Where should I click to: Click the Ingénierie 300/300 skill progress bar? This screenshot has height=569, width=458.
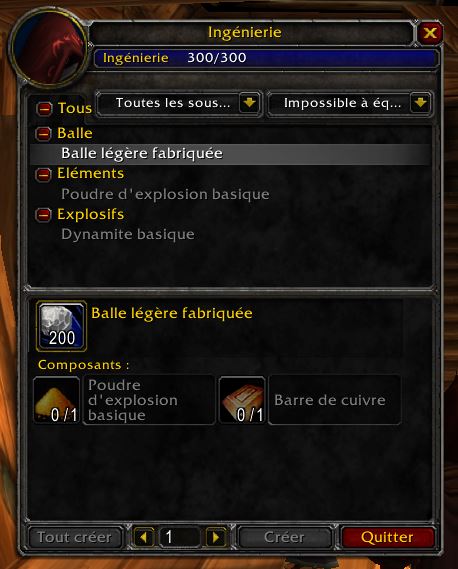click(x=266, y=58)
